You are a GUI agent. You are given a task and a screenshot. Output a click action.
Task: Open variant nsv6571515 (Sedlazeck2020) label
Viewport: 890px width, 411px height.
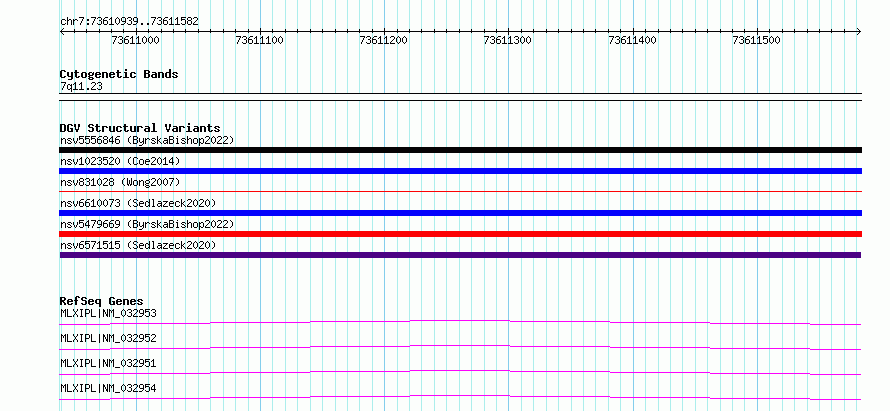click(x=138, y=245)
